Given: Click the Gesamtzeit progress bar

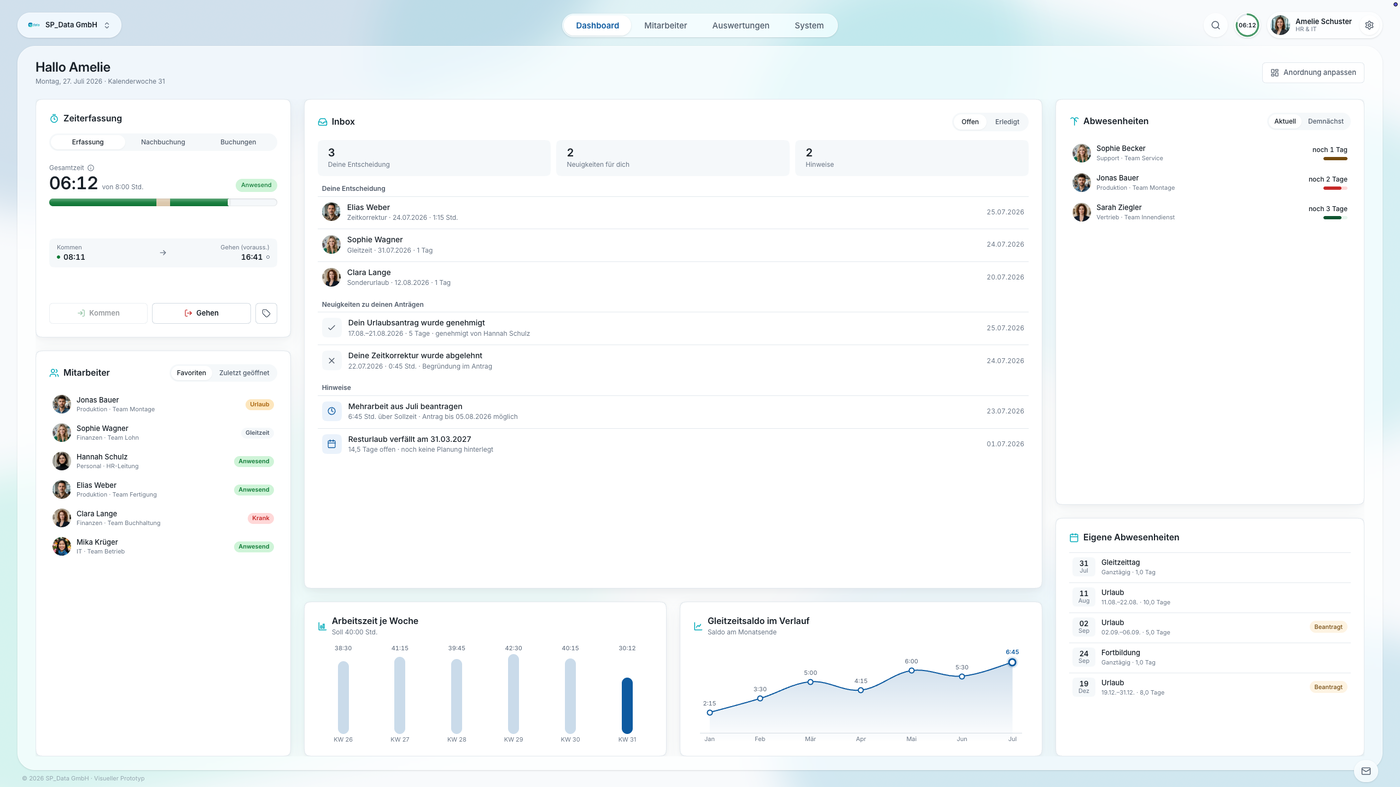Looking at the screenshot, I should (163, 202).
